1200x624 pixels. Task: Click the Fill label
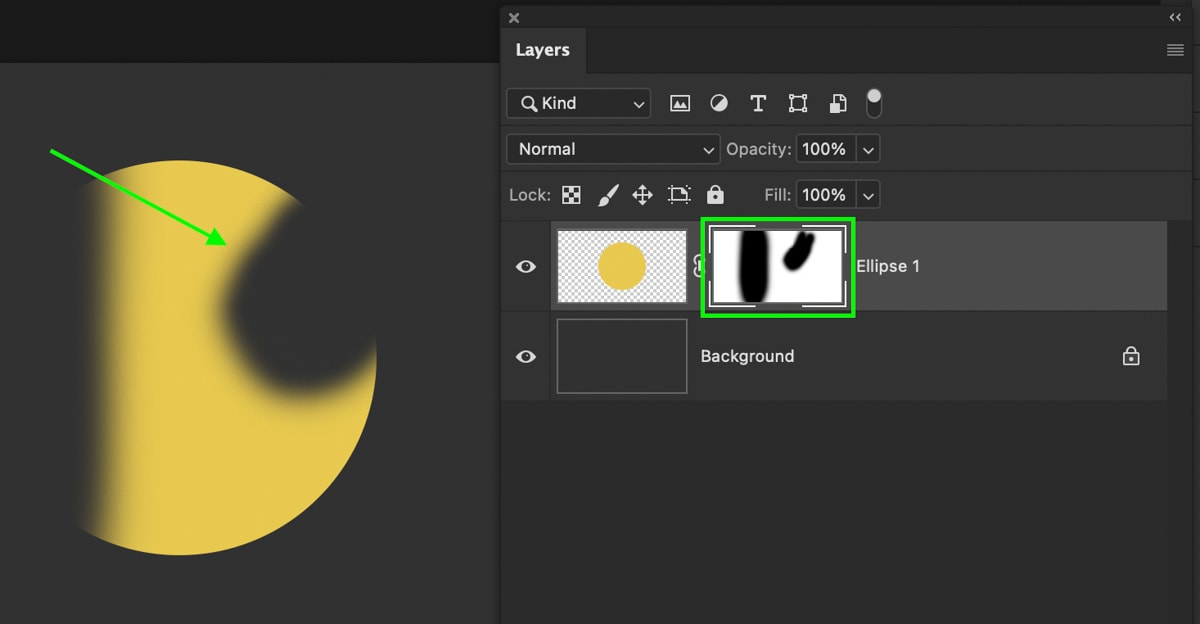[x=778, y=195]
